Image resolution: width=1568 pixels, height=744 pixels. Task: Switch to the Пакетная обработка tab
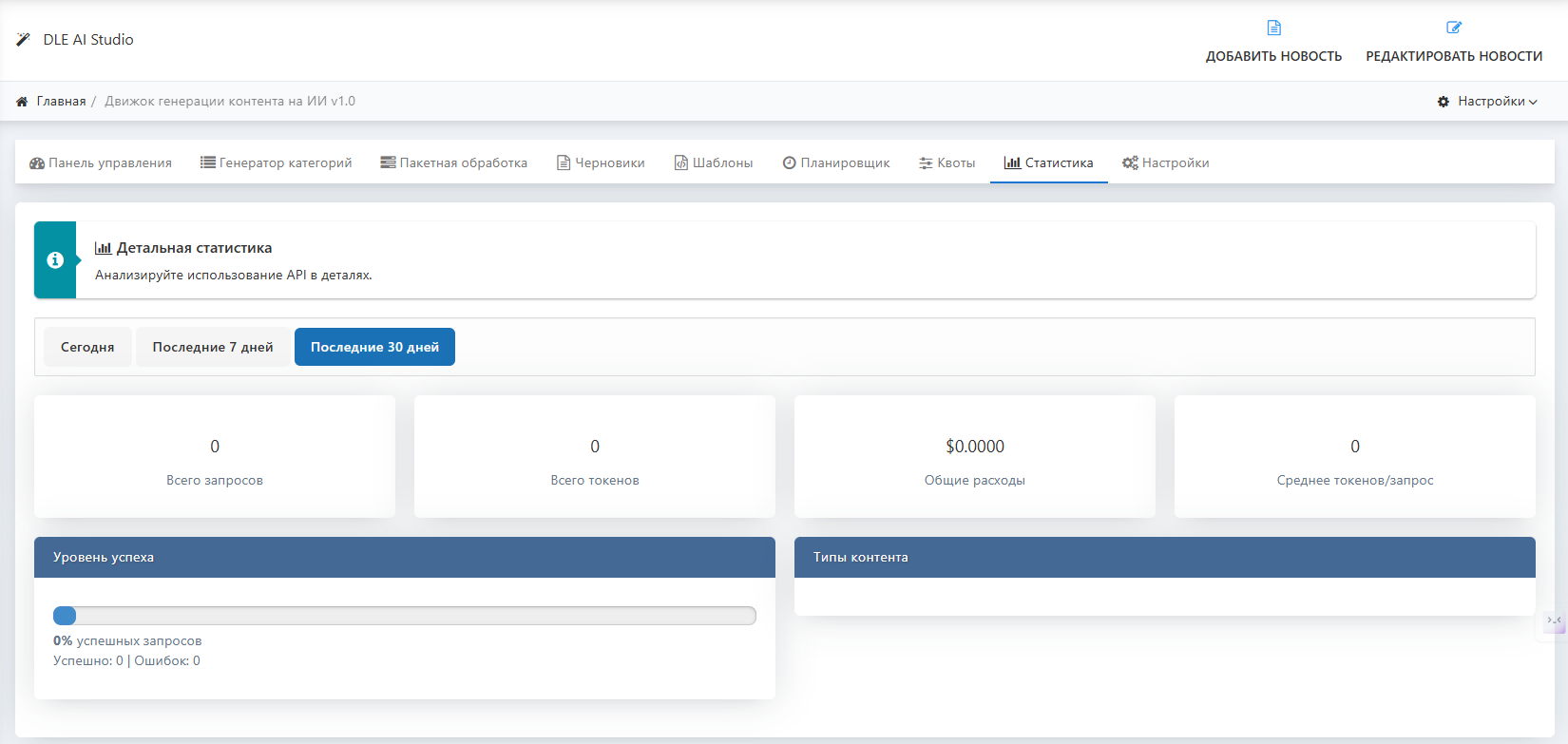pos(454,163)
